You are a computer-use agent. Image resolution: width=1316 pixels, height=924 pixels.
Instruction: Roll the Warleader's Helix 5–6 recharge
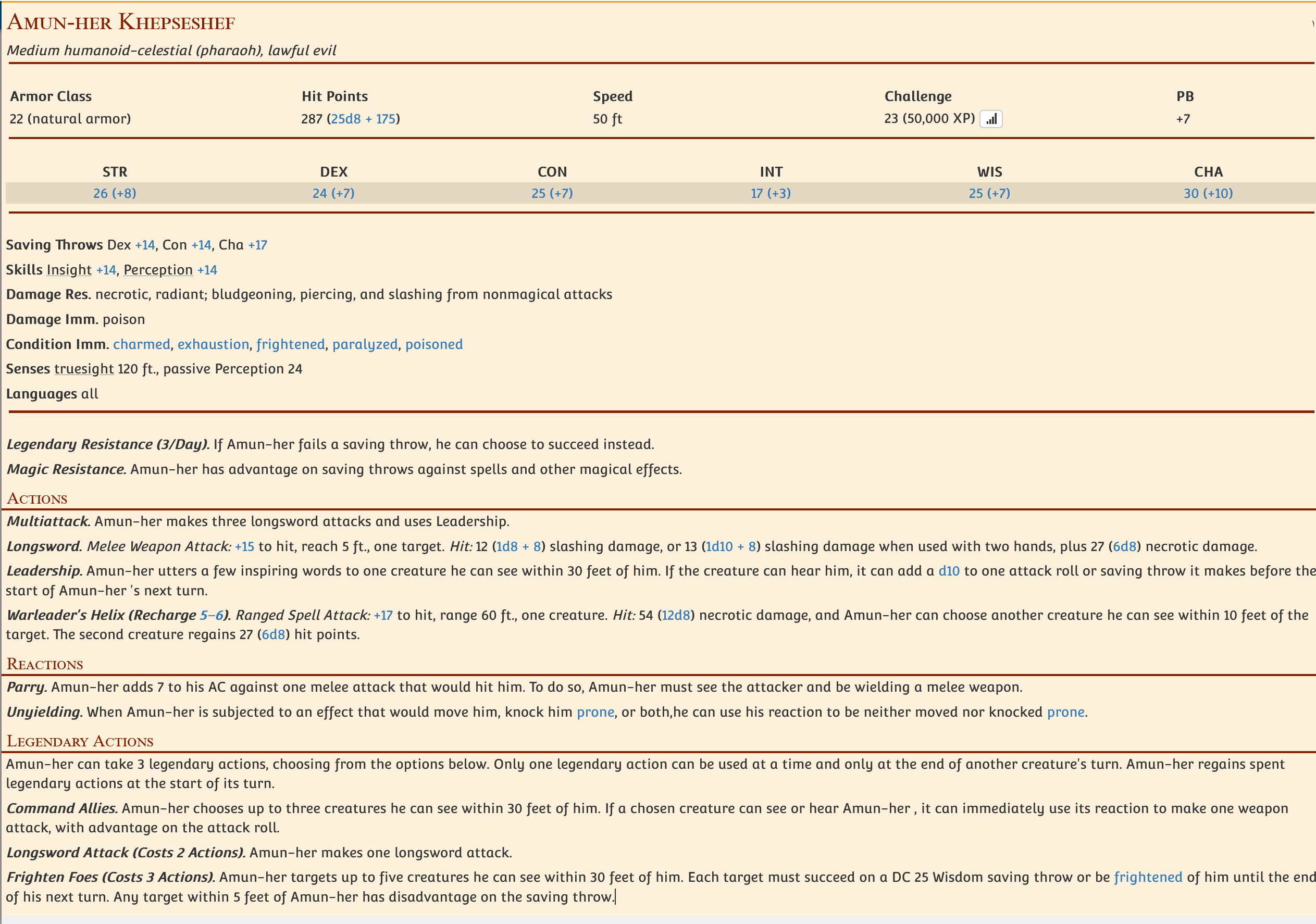tap(211, 616)
